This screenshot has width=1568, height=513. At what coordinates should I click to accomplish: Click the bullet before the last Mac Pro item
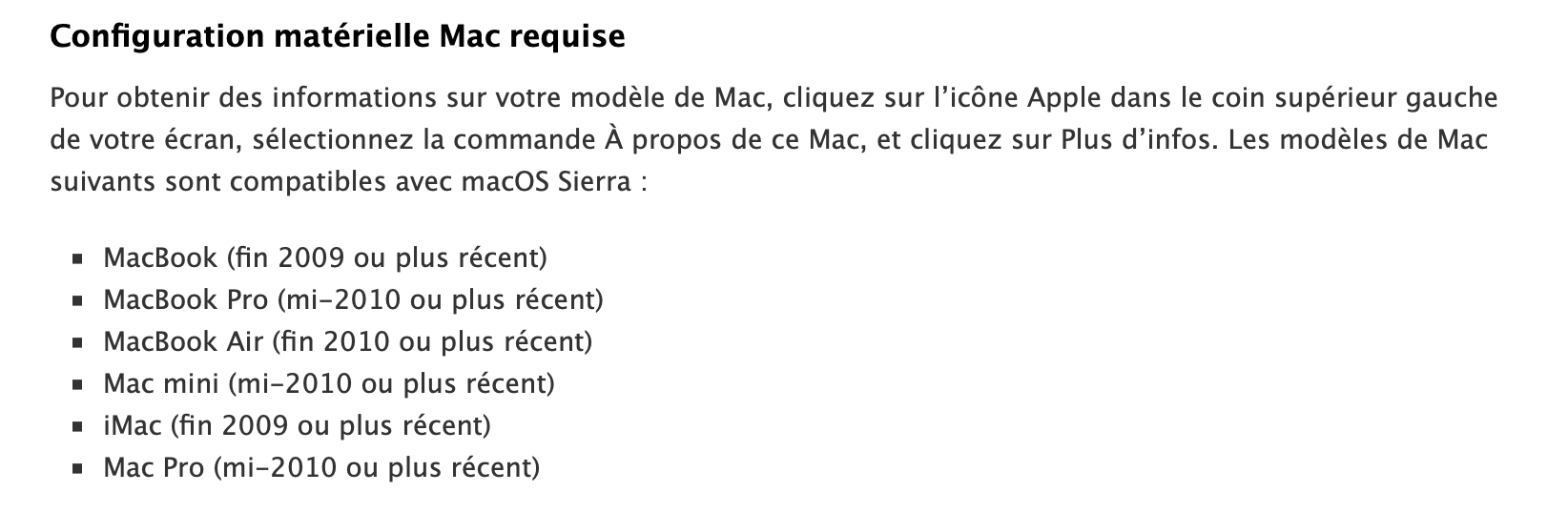coord(77,469)
